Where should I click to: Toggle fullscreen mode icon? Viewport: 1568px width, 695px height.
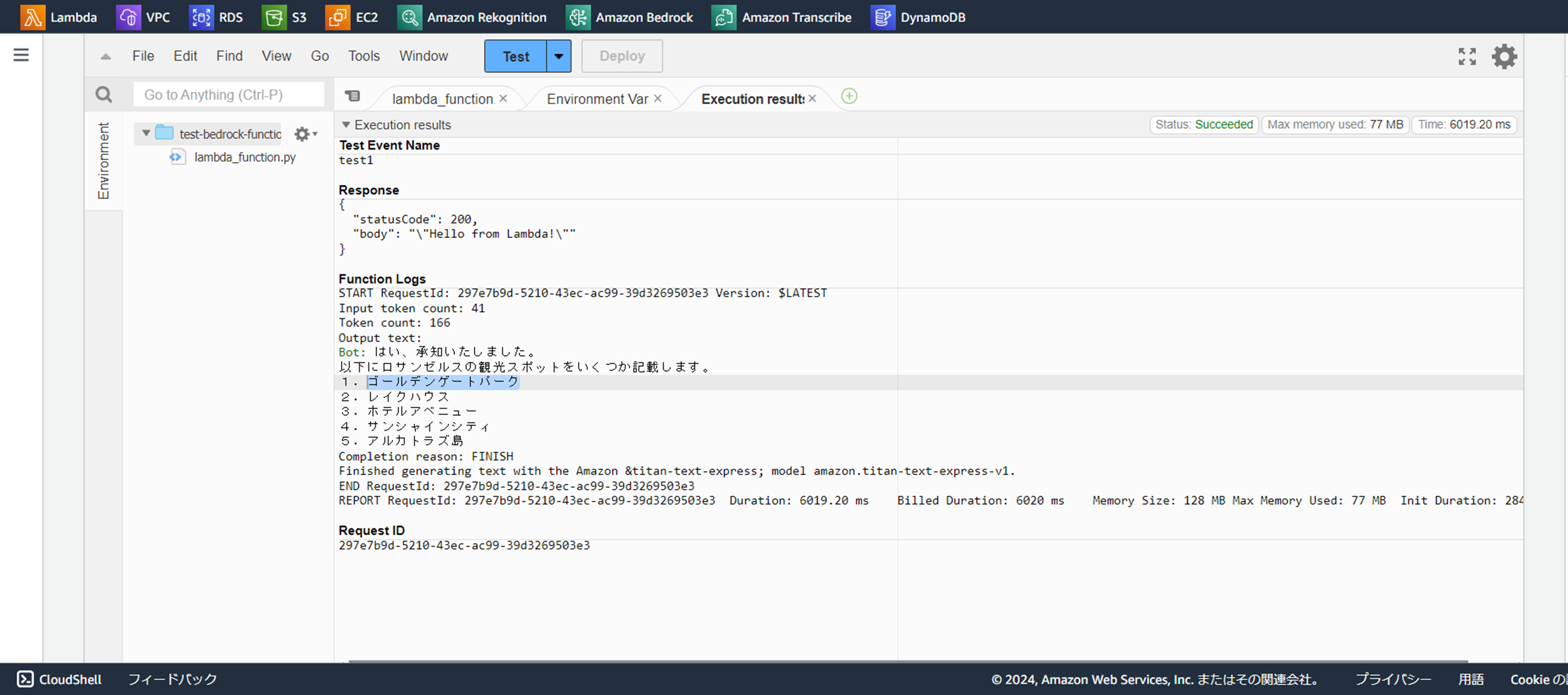1467,56
